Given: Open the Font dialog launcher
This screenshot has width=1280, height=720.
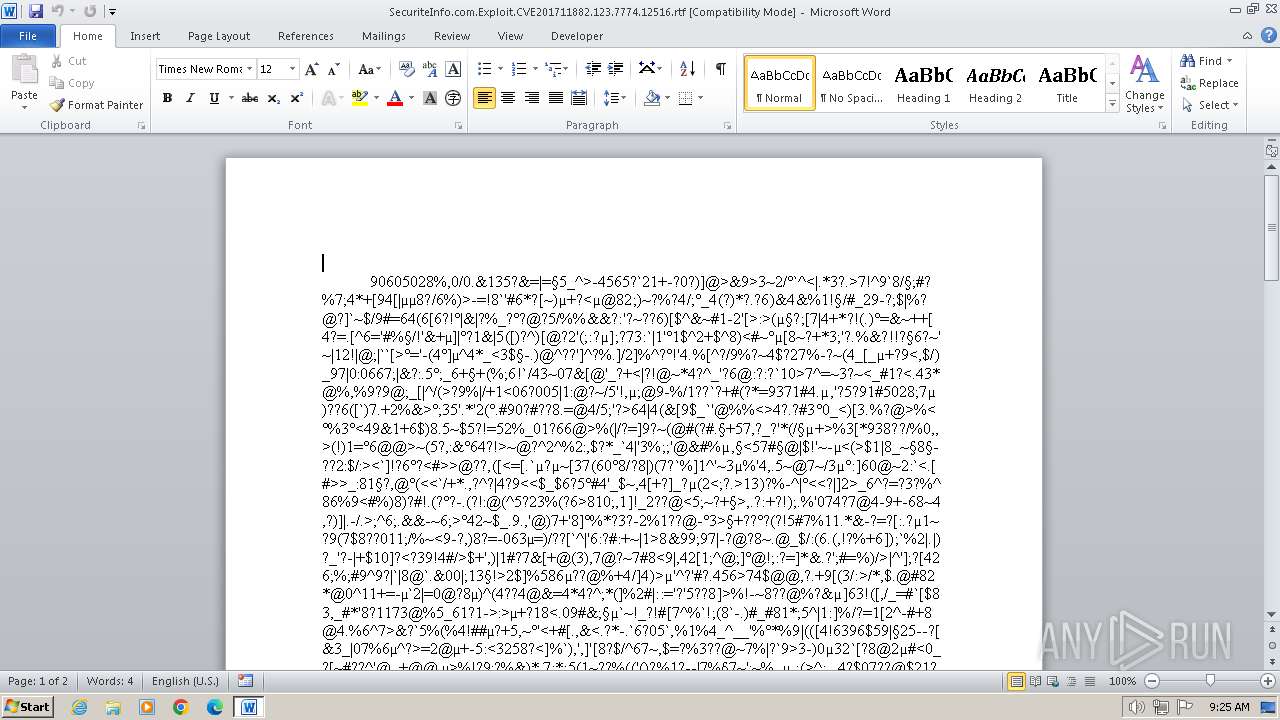Looking at the screenshot, I should coord(459,126).
